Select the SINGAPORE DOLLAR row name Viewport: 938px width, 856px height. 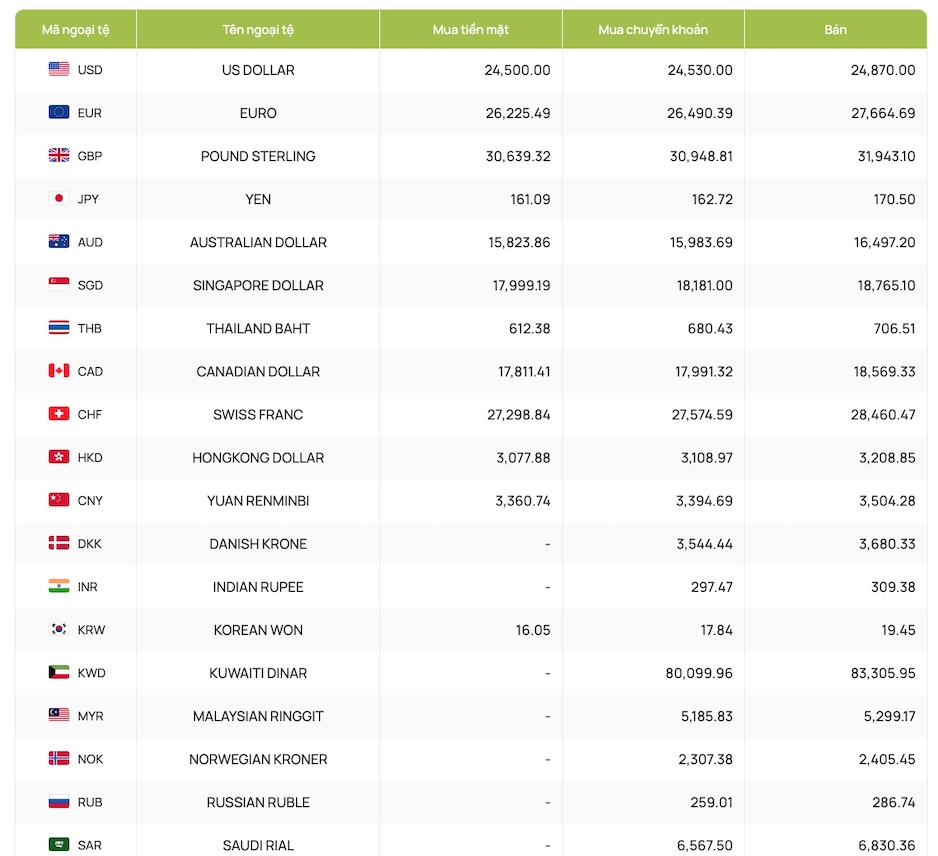click(x=258, y=285)
